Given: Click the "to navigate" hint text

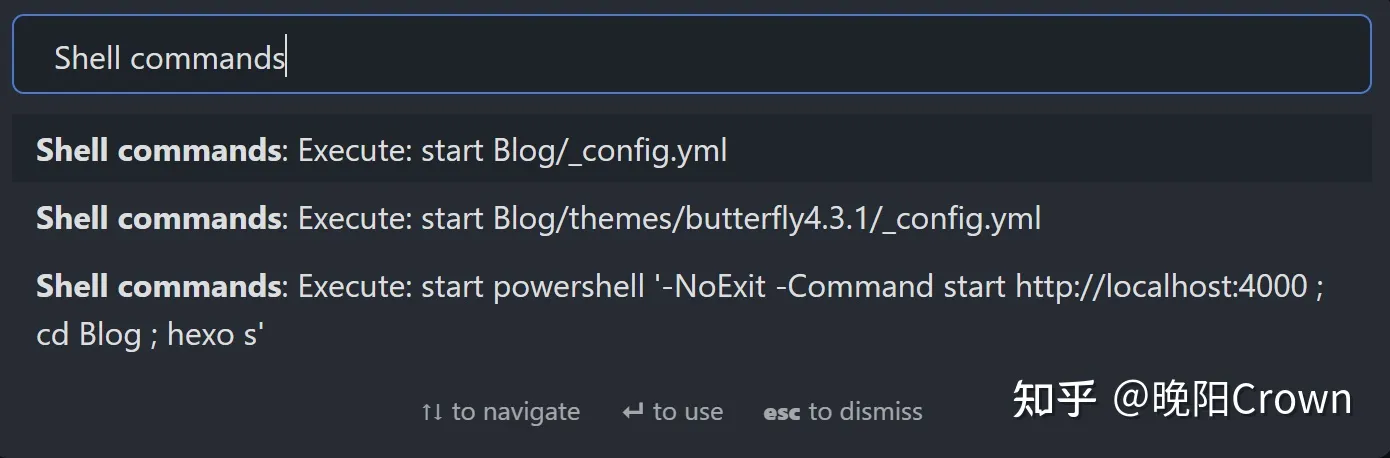Looking at the screenshot, I should pos(515,412).
